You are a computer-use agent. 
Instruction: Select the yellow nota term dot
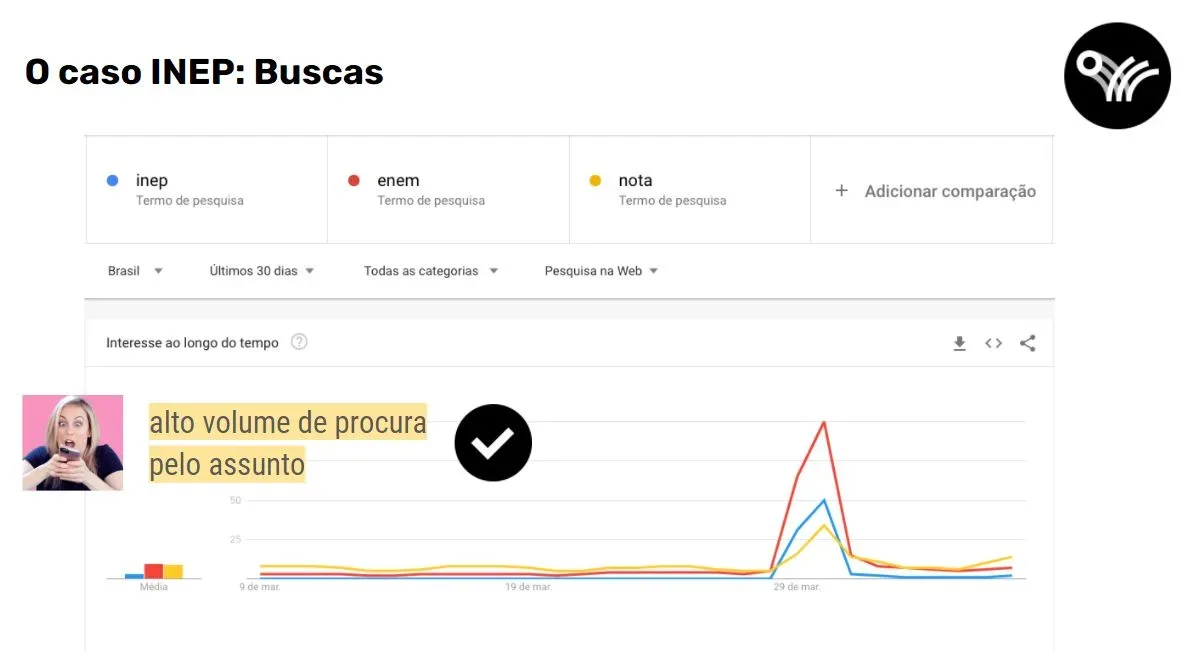(595, 180)
